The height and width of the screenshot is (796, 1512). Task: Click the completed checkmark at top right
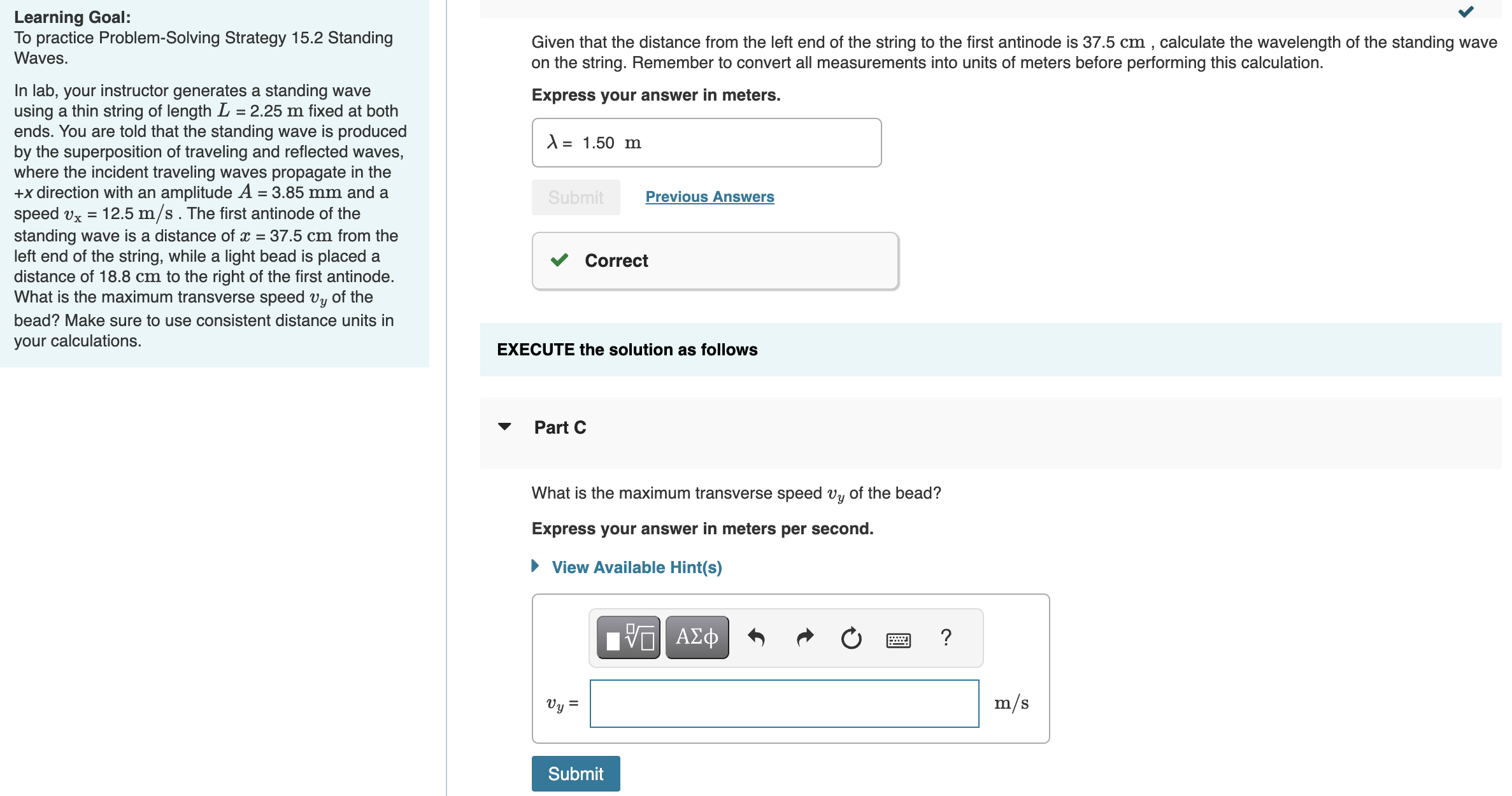pyautogui.click(x=1466, y=11)
